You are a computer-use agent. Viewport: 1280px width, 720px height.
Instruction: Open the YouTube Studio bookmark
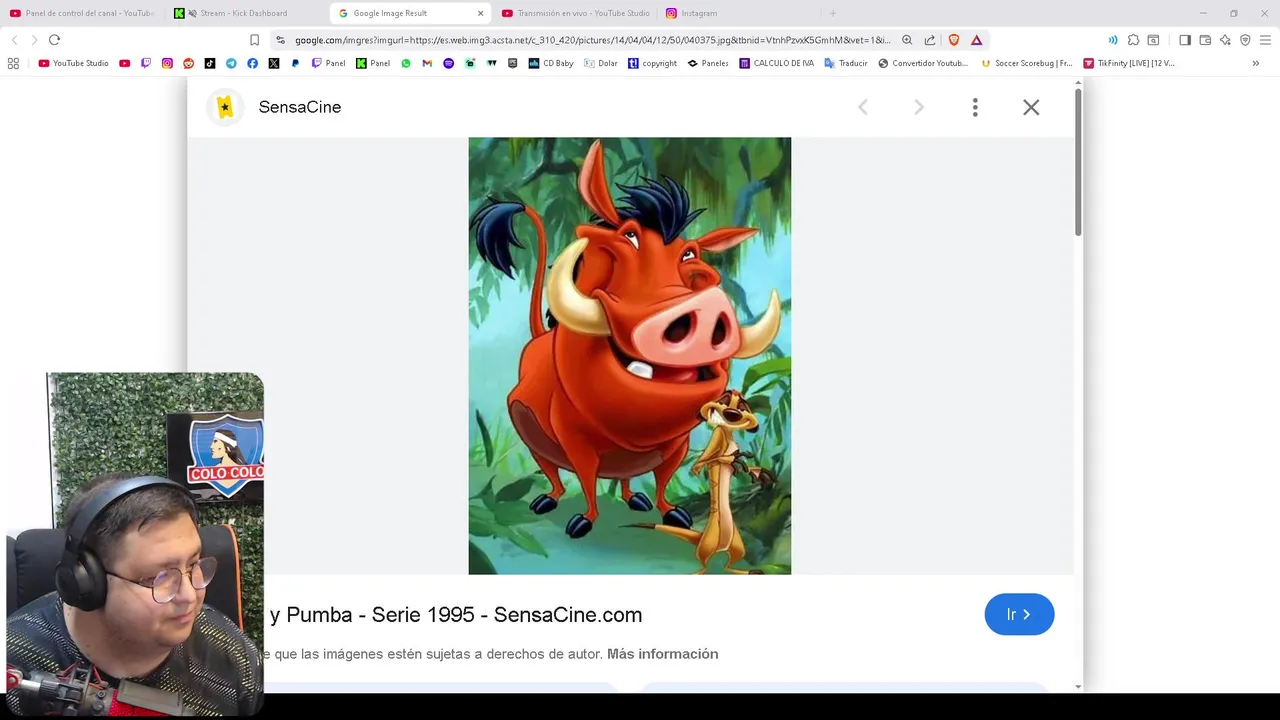pyautogui.click(x=74, y=63)
